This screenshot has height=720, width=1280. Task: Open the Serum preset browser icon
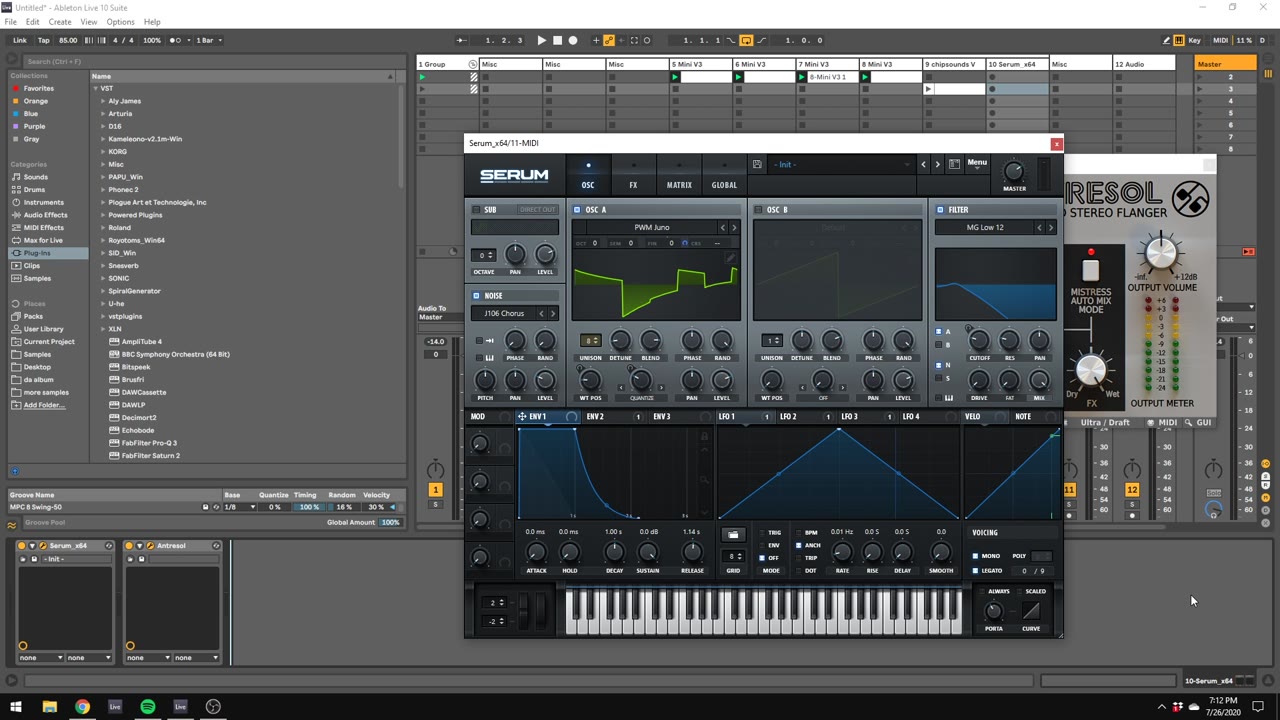(954, 164)
